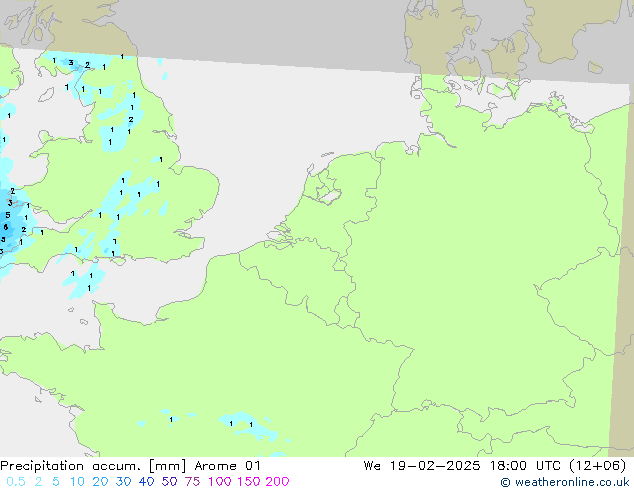Open the weatheronline.co.uk copyright link
This screenshot has height=490, width=634.
[x=565, y=482]
